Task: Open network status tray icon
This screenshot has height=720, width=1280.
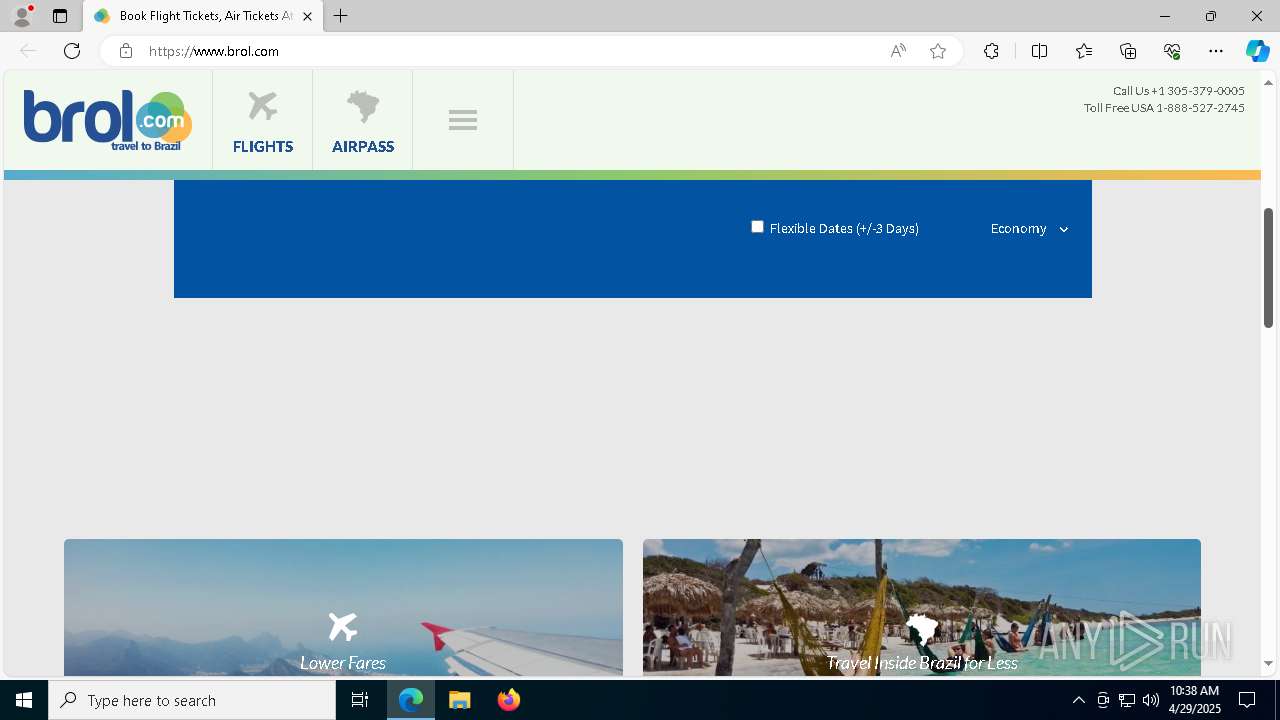Action: tap(1126, 700)
